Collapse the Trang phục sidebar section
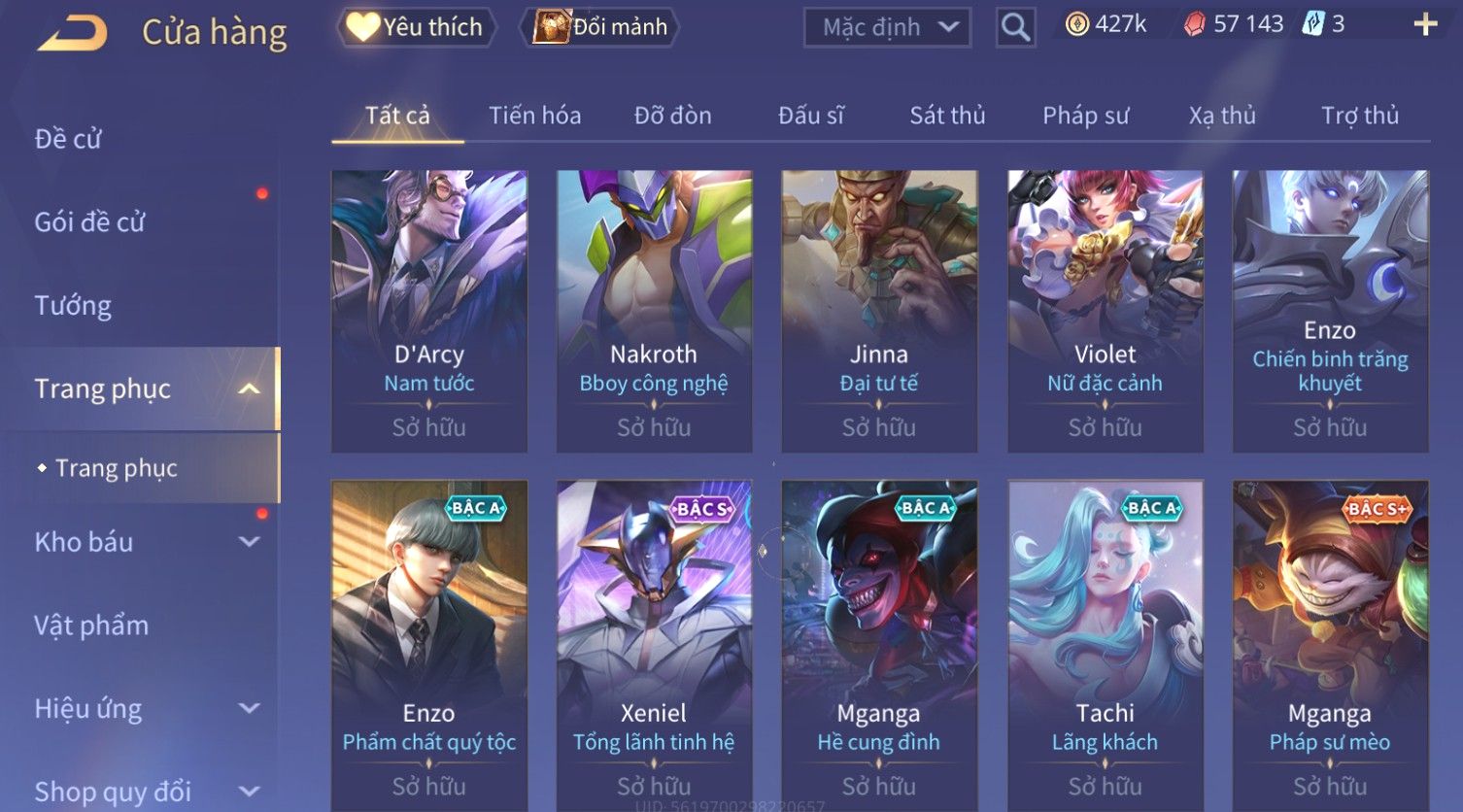Screen dimensions: 1463x812 click(x=250, y=389)
